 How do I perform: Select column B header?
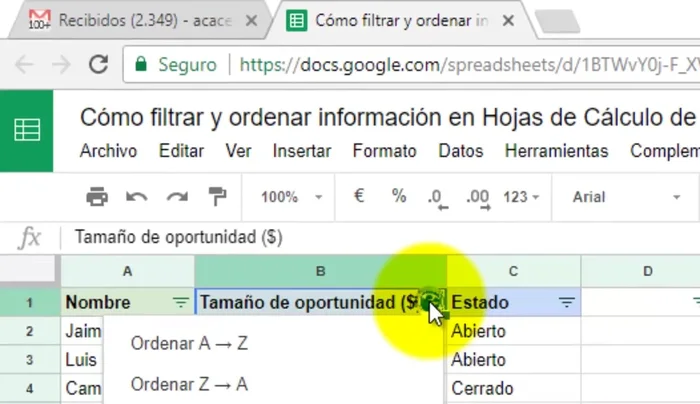pyautogui.click(x=321, y=271)
